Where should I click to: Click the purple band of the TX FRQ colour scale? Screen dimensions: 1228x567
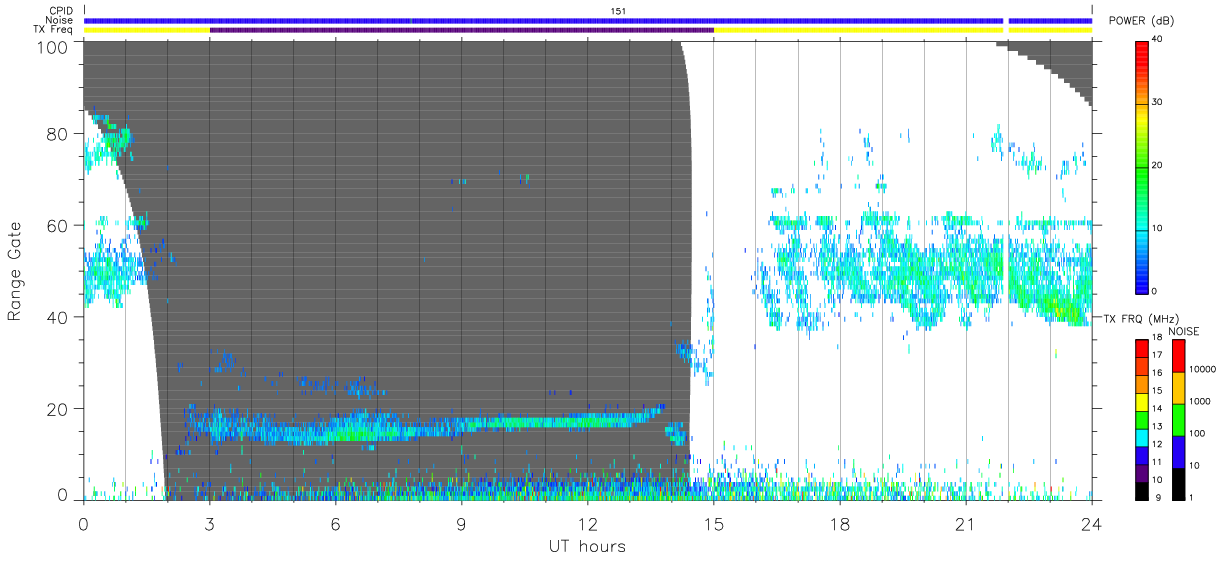pos(1141,471)
